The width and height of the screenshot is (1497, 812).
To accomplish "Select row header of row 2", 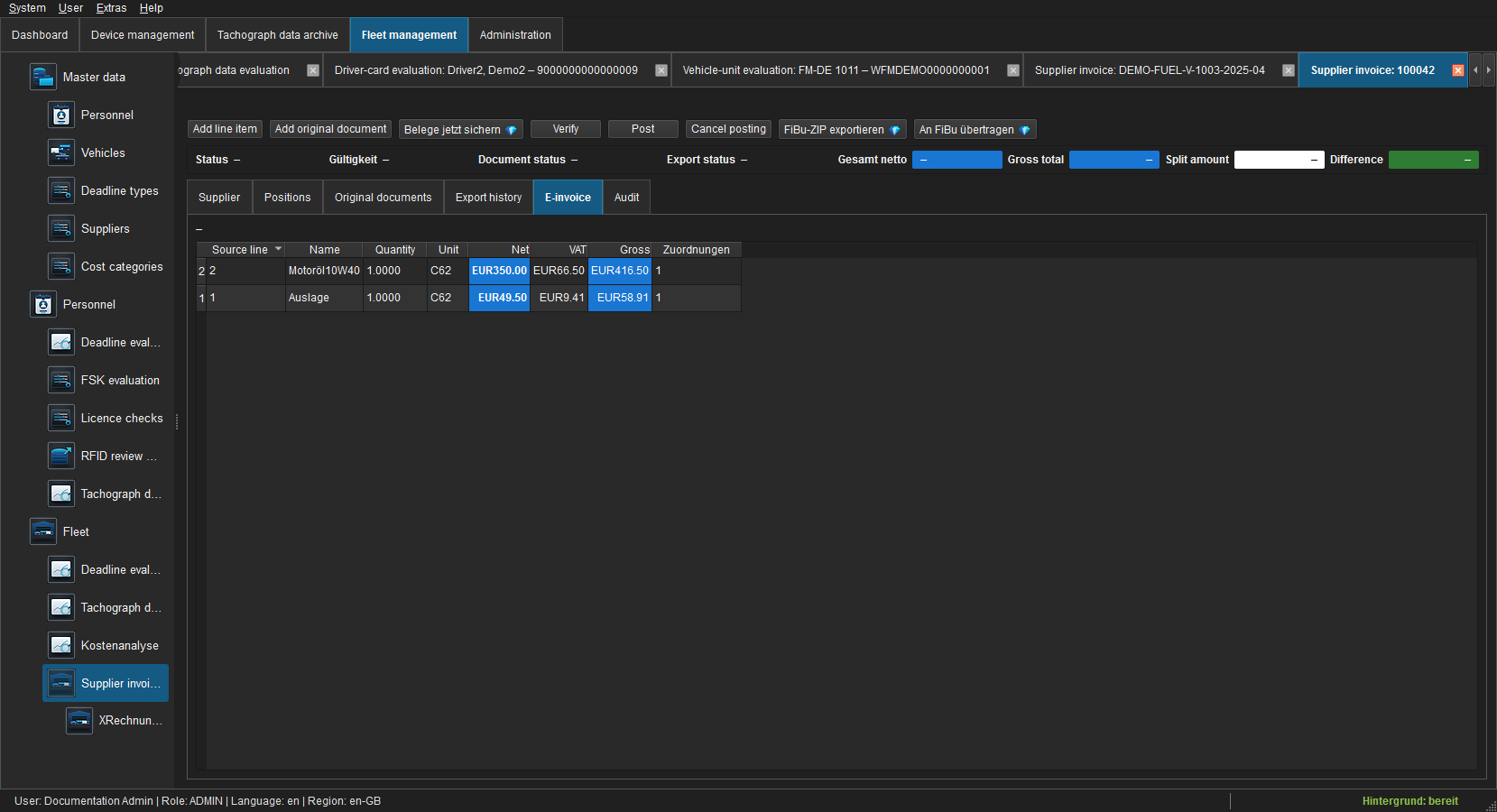I will pos(201,271).
